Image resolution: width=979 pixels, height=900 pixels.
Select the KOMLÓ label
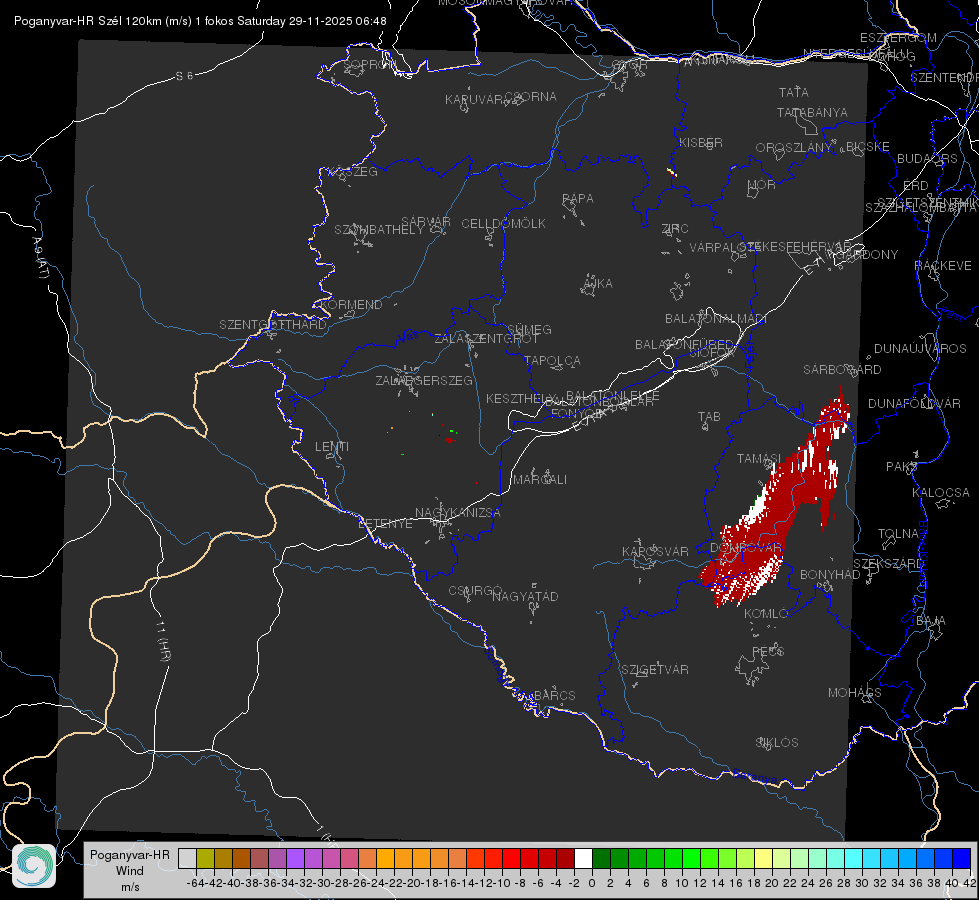click(766, 614)
